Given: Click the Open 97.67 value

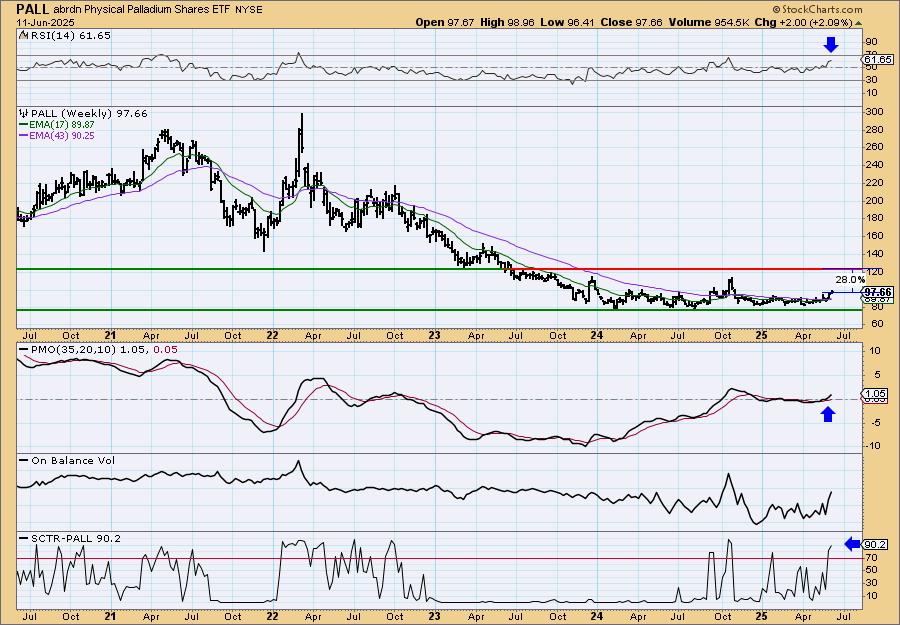Looking at the screenshot, I should coord(445,22).
